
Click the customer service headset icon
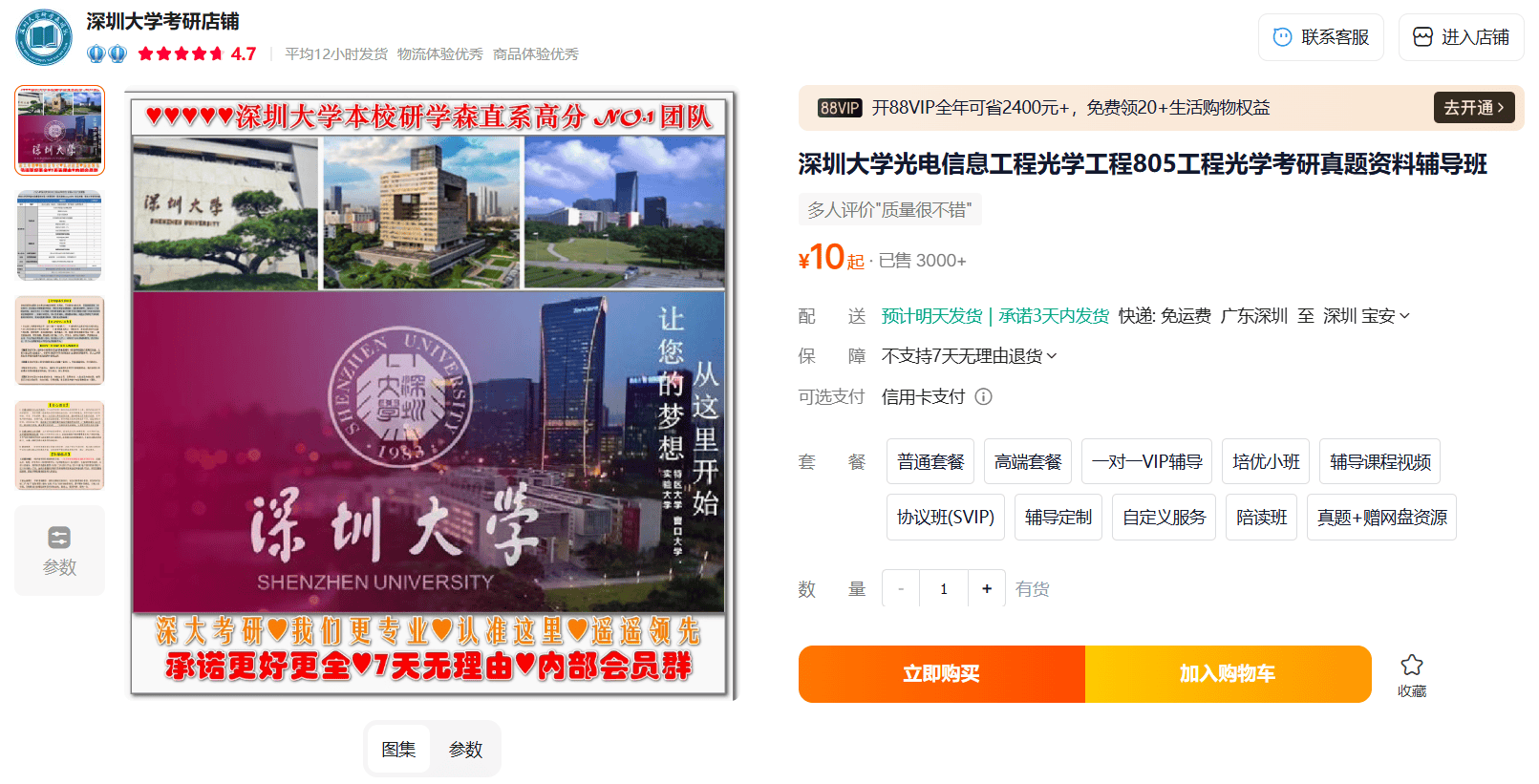click(1282, 37)
